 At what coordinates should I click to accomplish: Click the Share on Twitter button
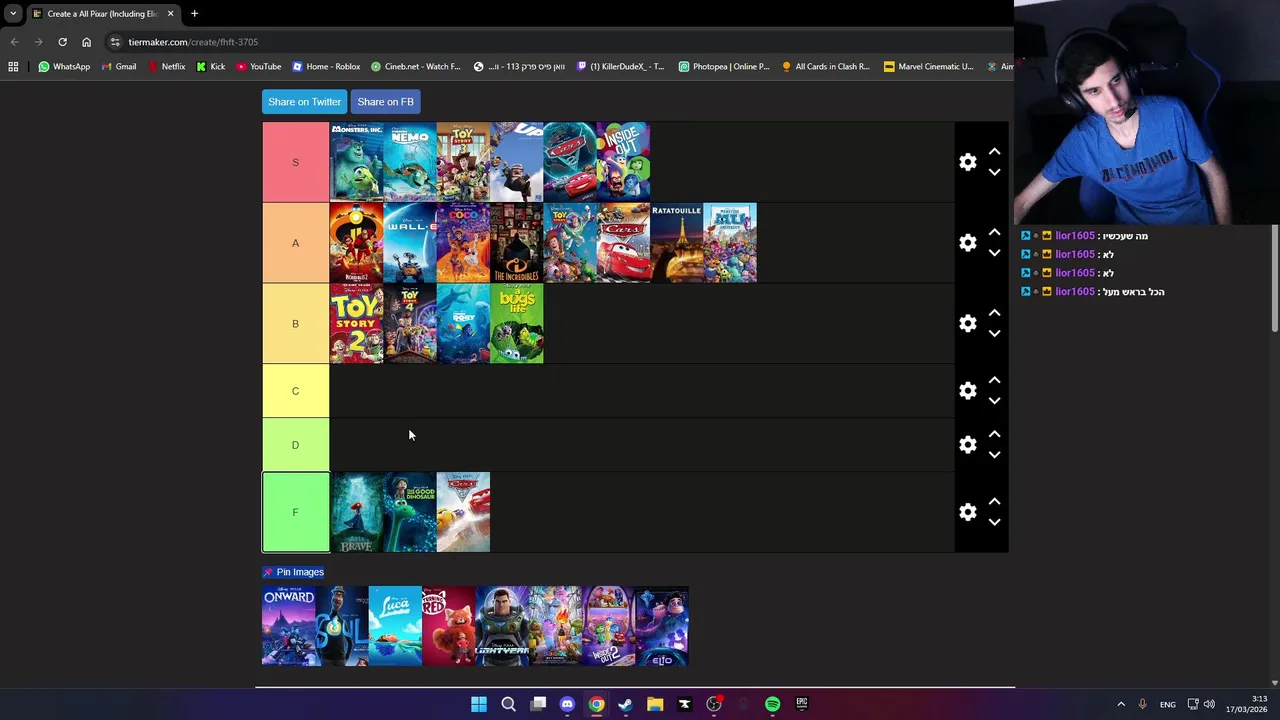[x=304, y=102]
